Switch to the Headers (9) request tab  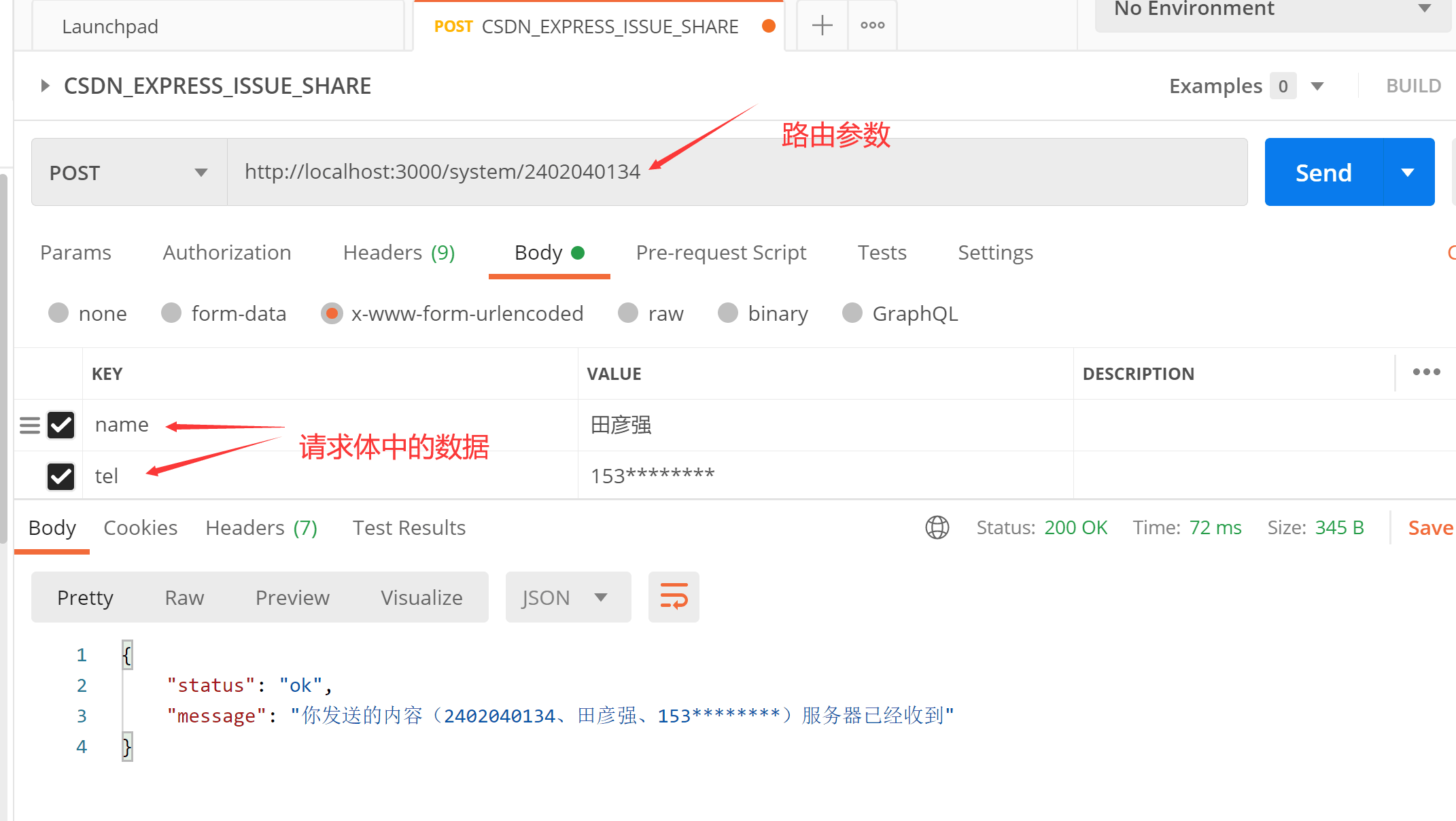click(398, 253)
